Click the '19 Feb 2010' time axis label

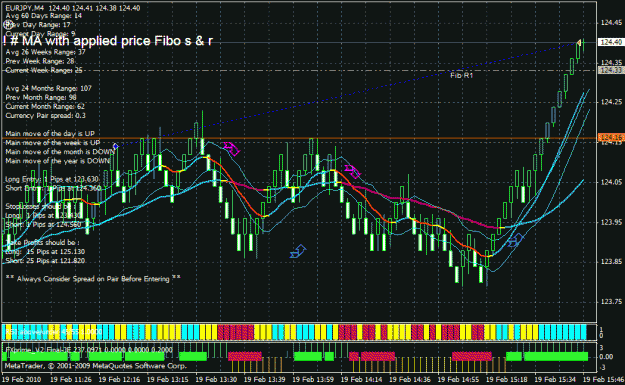[22, 379]
